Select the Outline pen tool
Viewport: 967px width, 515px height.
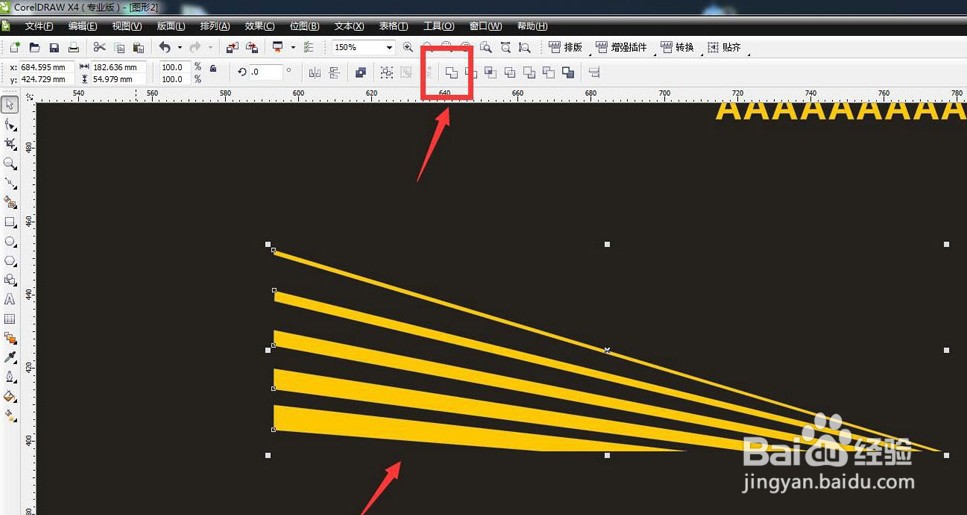[x=10, y=377]
